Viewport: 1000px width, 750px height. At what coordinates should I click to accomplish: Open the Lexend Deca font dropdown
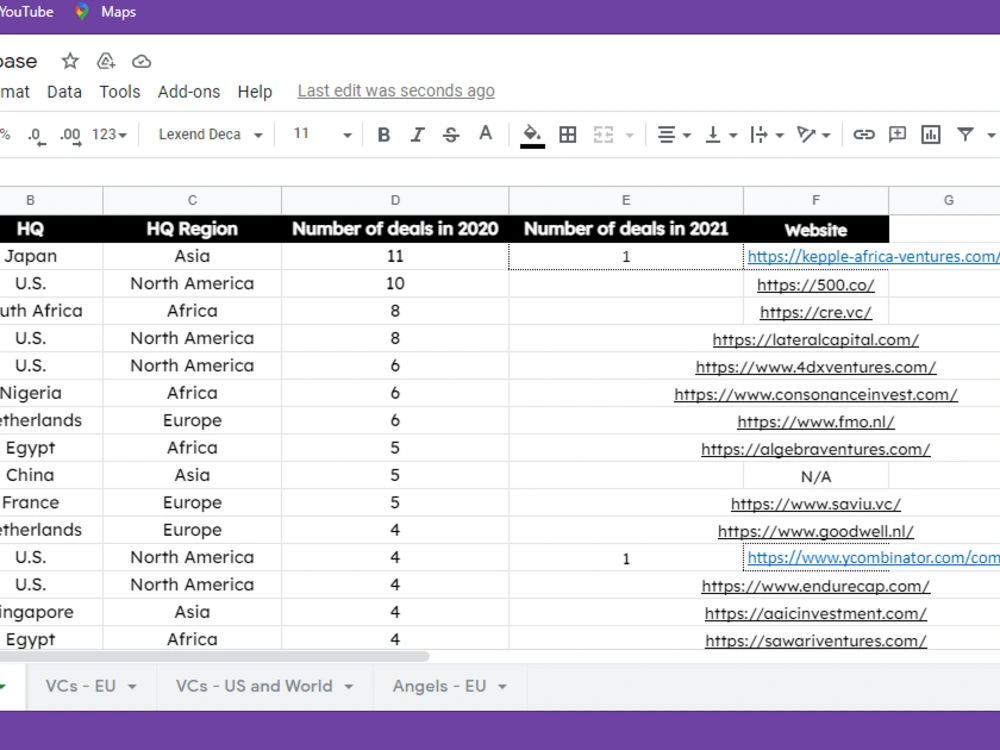[x=210, y=135]
